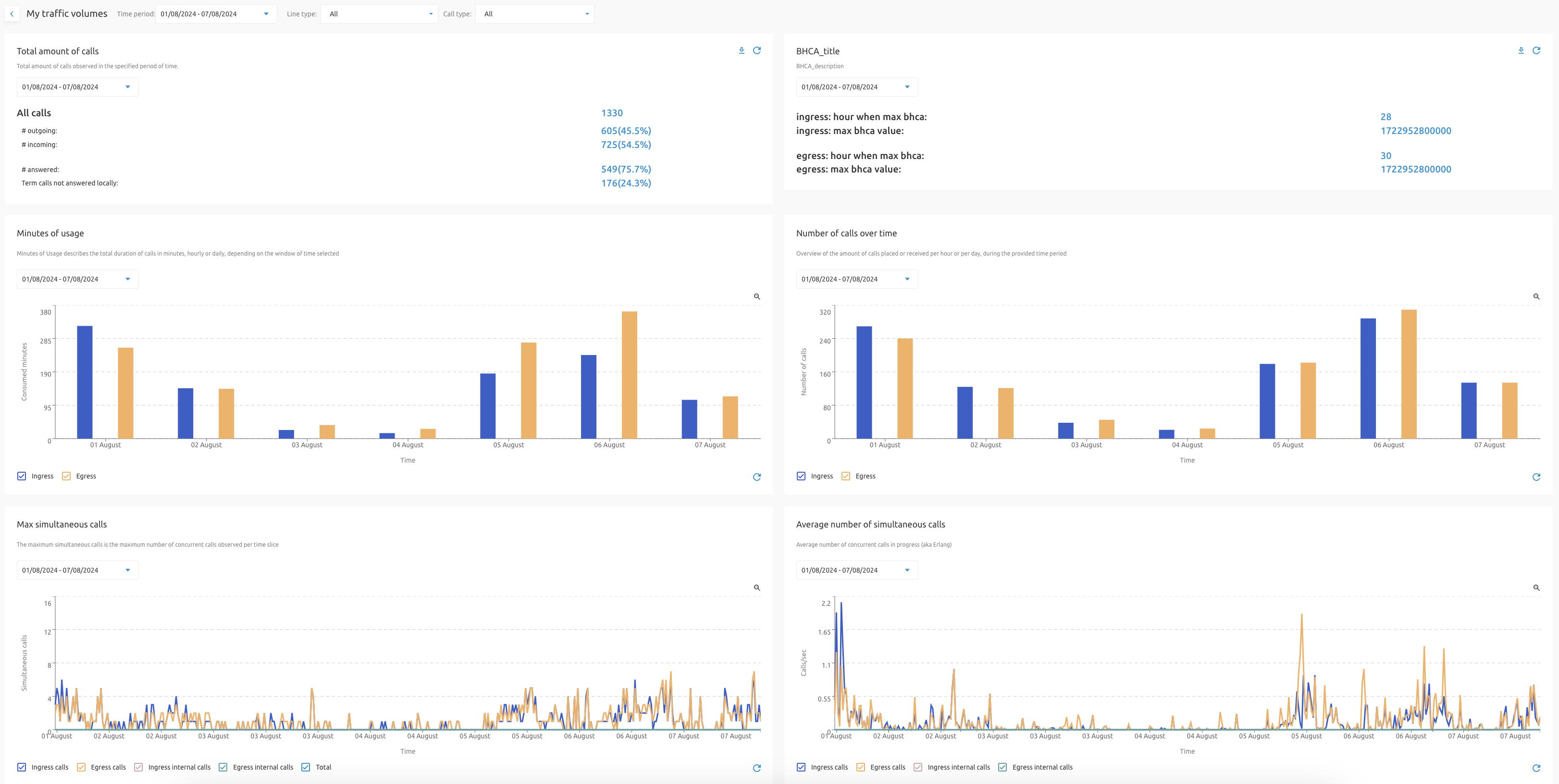The width and height of the screenshot is (1559, 784).
Task: Toggle Ingress calls in Max simultaneous legend
Action: 22,767
